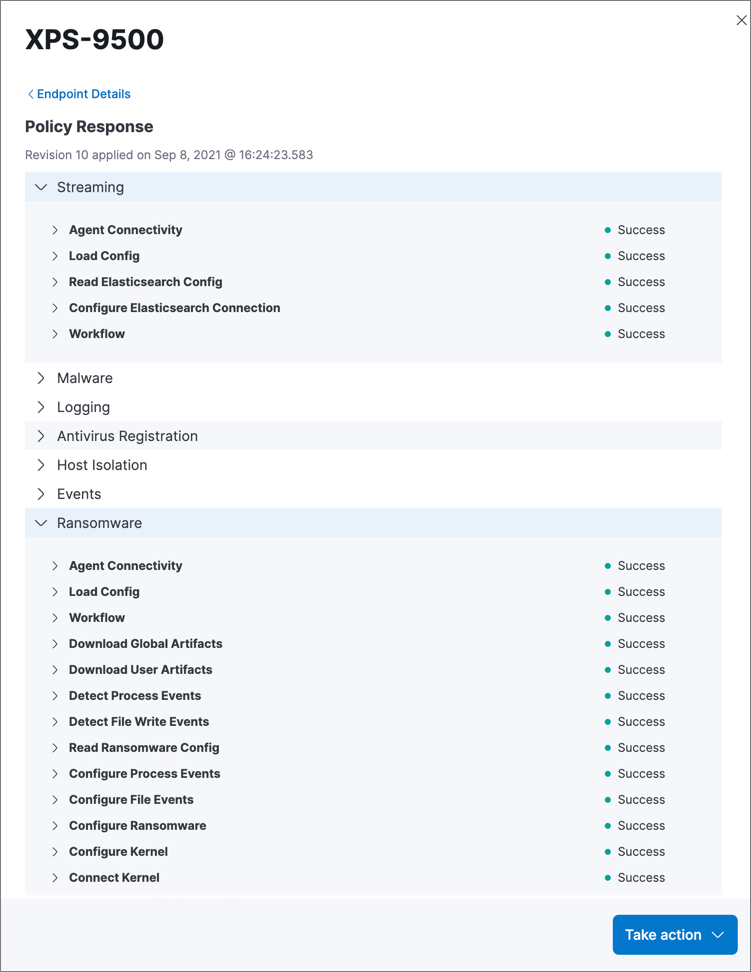Expand the Antivirus Registration section
751x972 pixels.
[x=41, y=436]
